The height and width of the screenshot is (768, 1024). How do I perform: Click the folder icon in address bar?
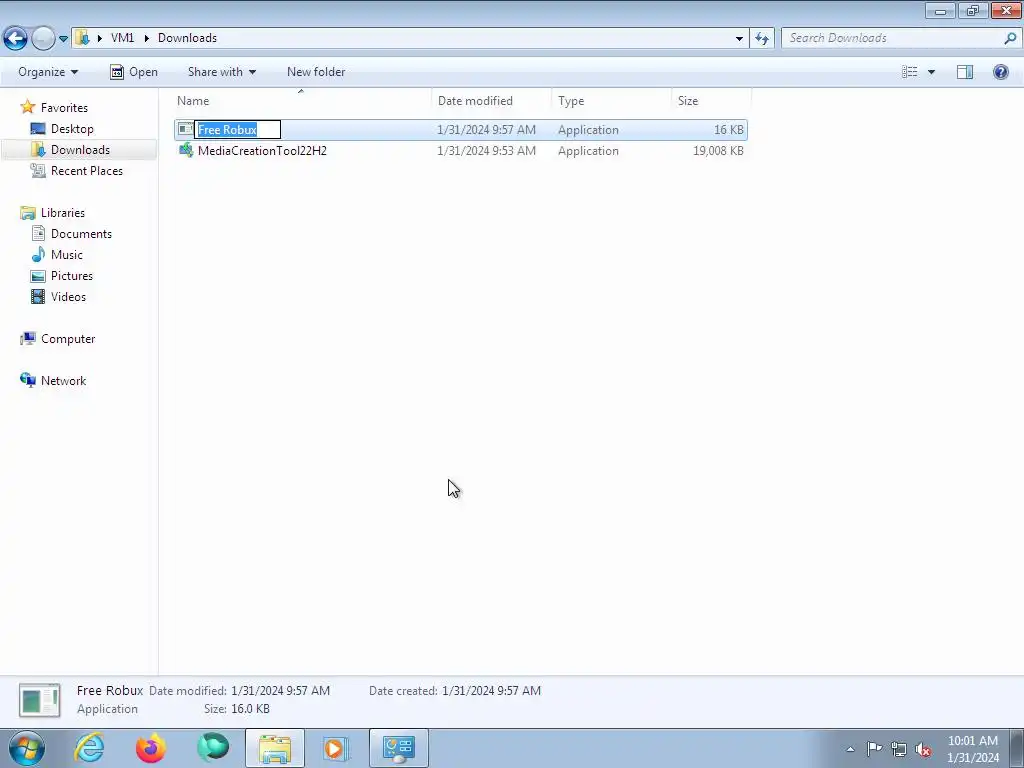tap(83, 38)
